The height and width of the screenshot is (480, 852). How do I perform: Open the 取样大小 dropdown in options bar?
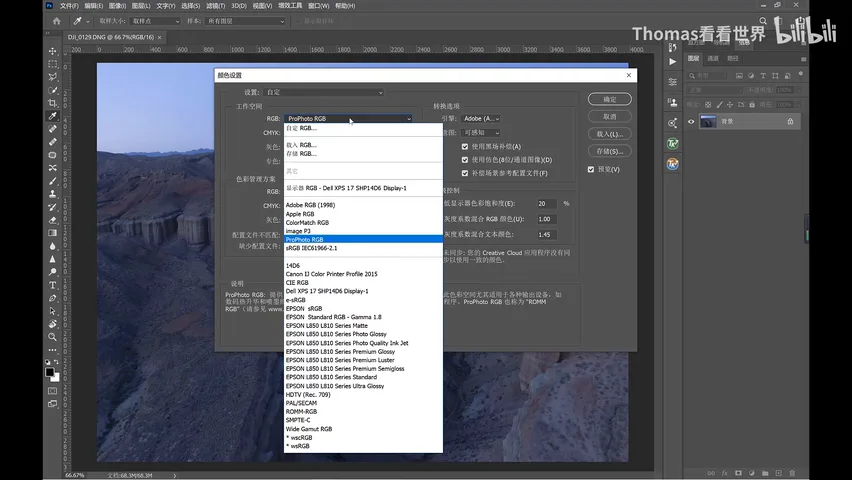(x=155, y=21)
